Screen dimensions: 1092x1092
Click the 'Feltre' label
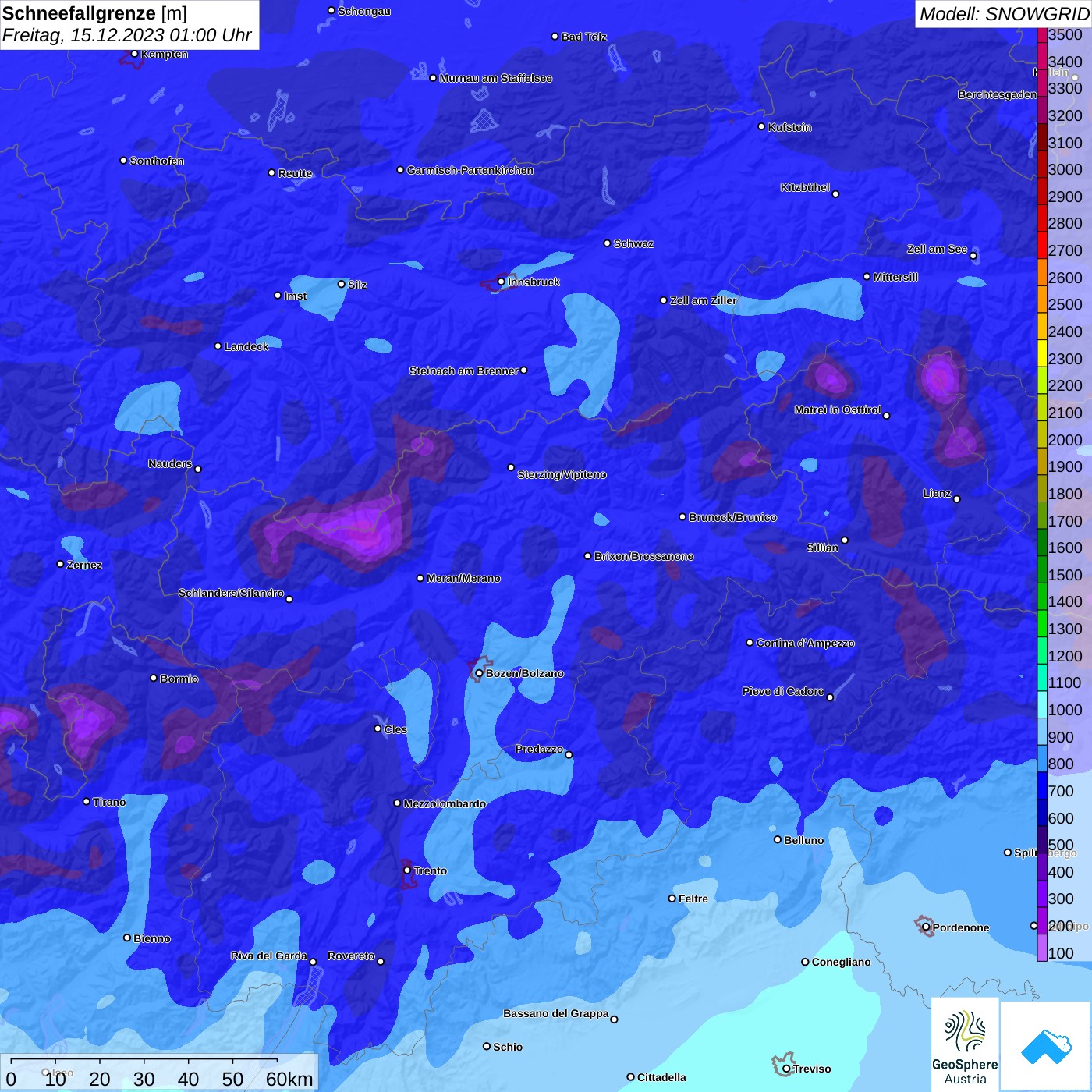click(693, 899)
